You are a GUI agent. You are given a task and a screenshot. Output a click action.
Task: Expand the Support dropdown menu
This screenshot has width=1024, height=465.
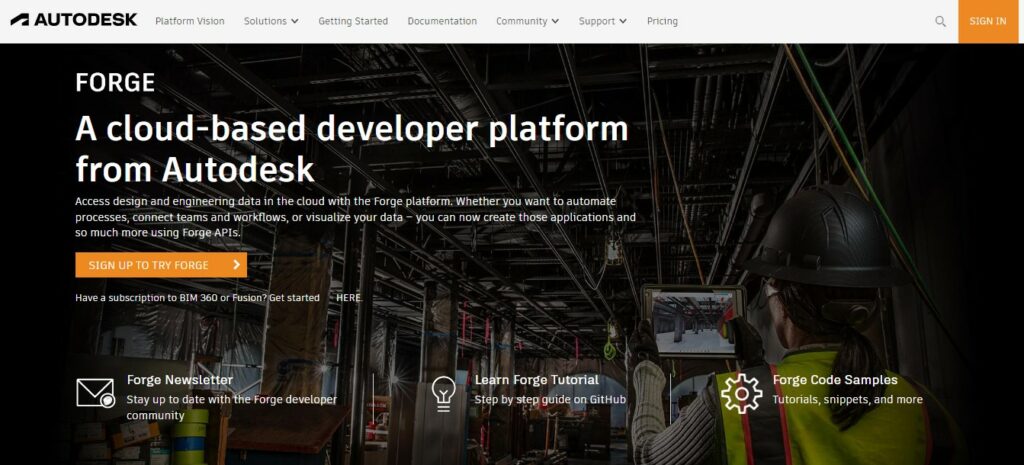point(602,21)
